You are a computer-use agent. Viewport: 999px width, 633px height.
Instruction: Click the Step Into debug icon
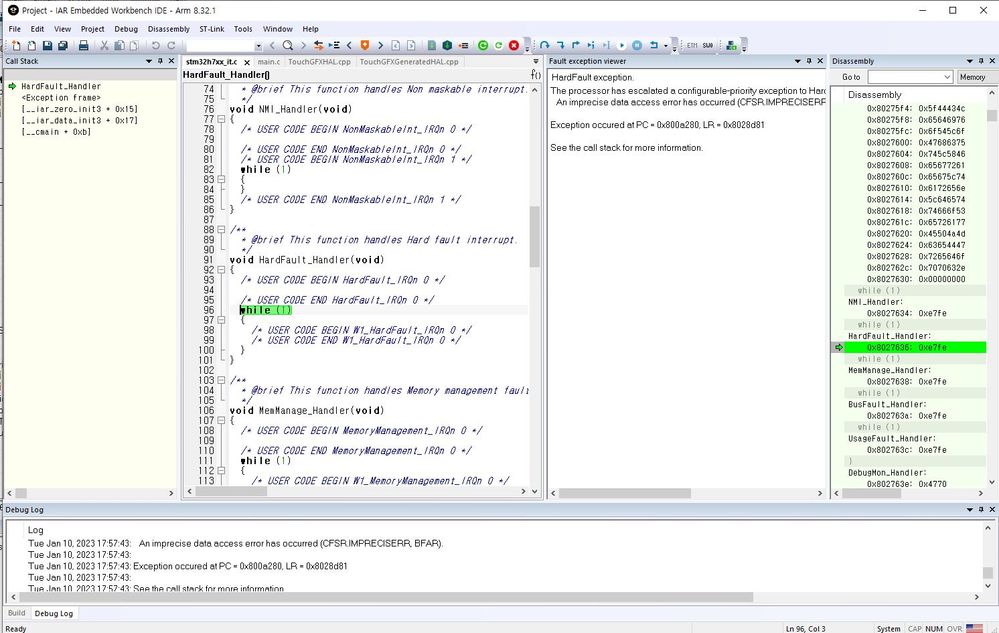point(561,45)
